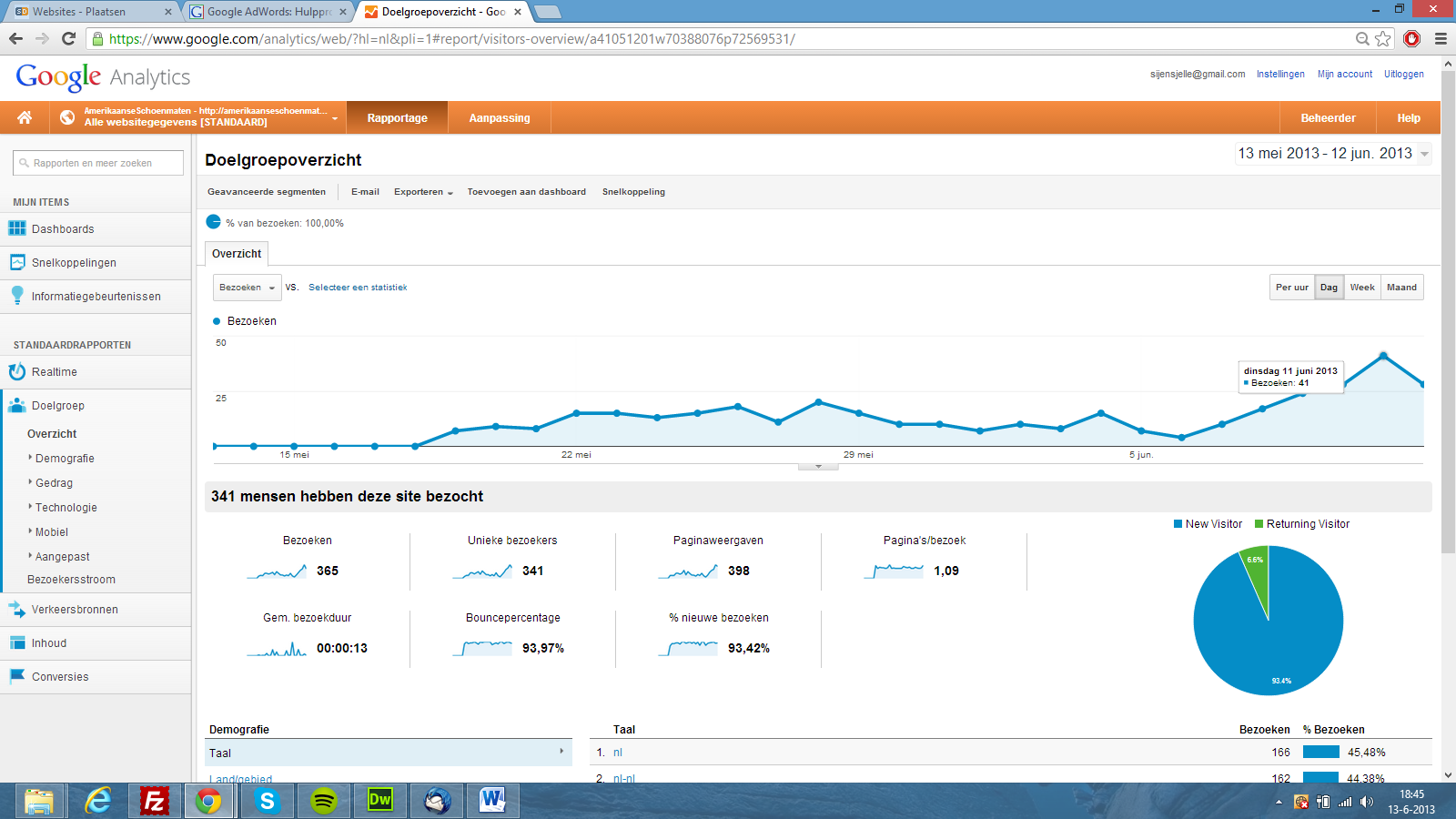Click the peak data point on graph
1456x819 pixels.
tap(1383, 356)
